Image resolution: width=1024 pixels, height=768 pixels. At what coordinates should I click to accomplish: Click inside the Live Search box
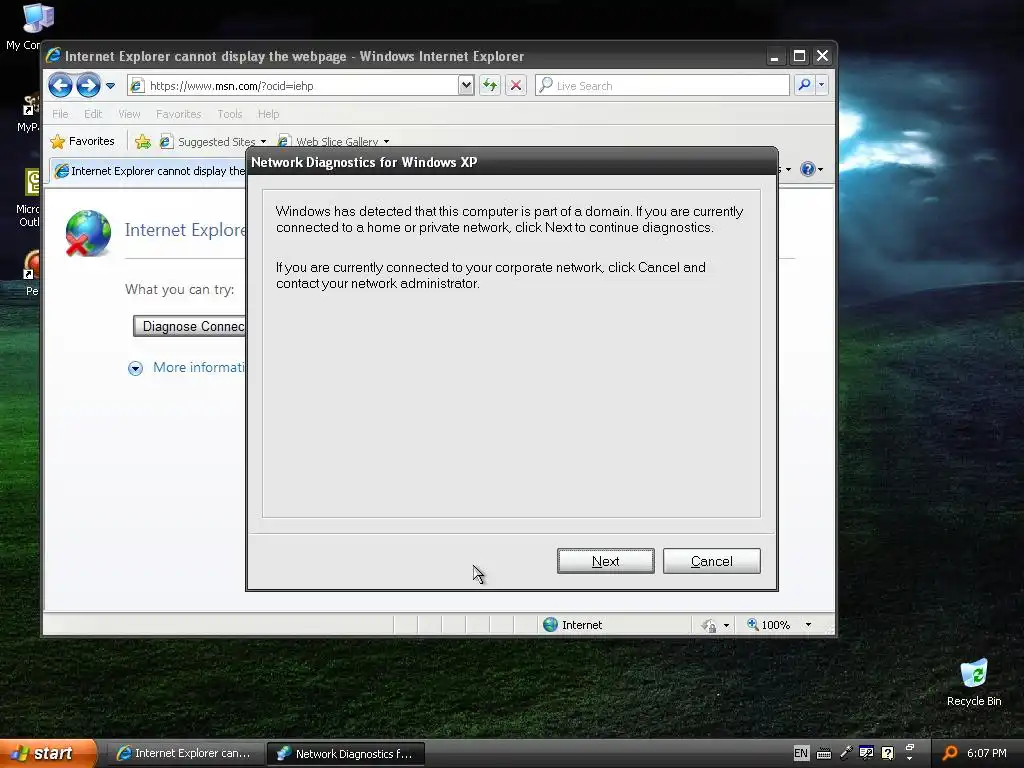pyautogui.click(x=662, y=86)
